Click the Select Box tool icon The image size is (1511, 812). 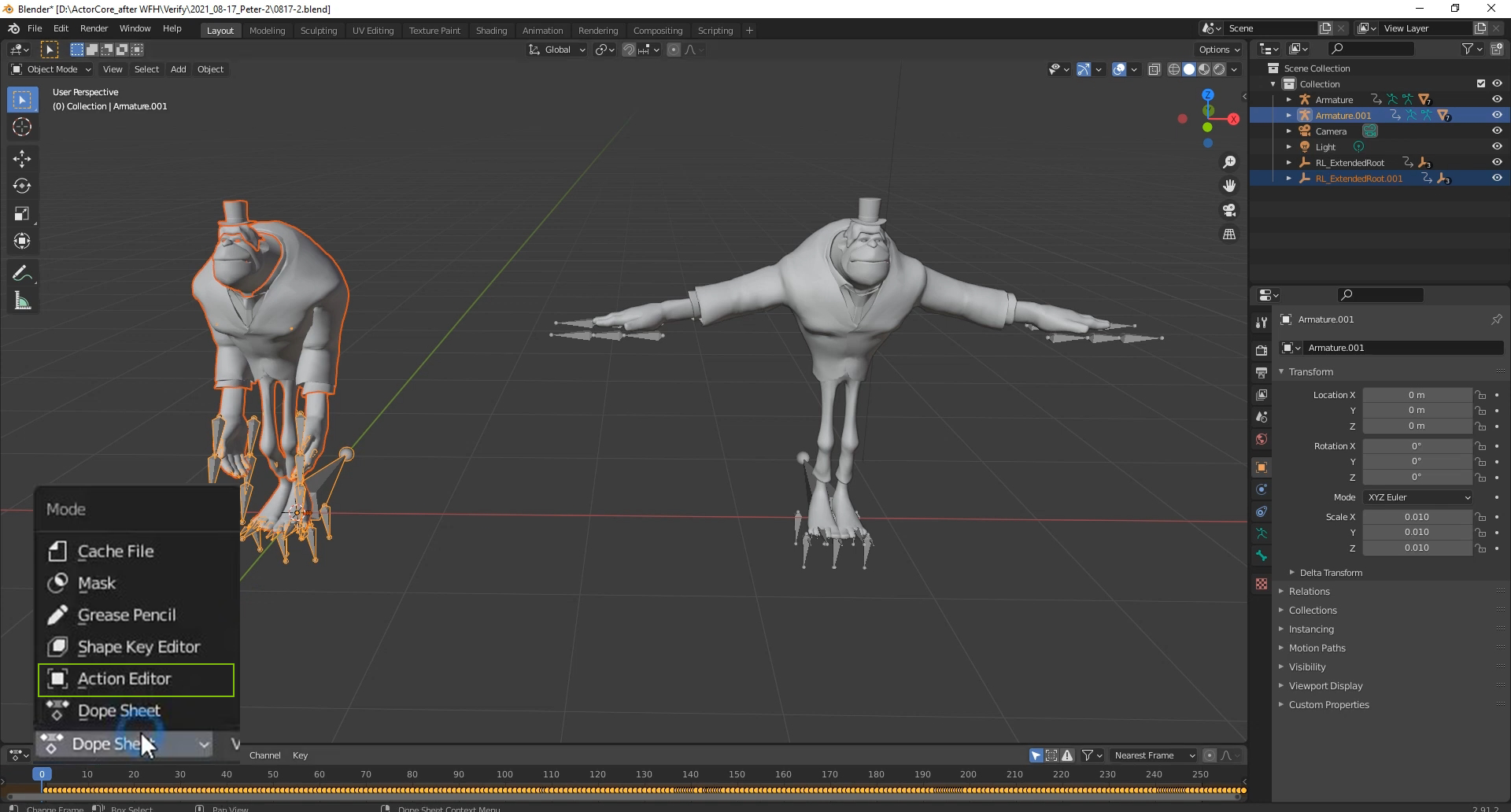click(22, 99)
